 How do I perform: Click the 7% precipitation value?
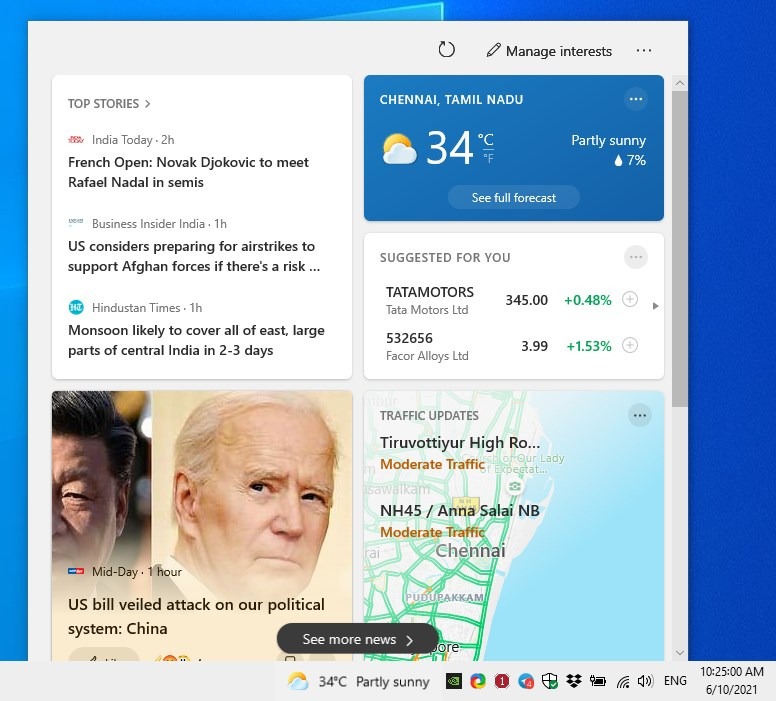pyautogui.click(x=630, y=160)
